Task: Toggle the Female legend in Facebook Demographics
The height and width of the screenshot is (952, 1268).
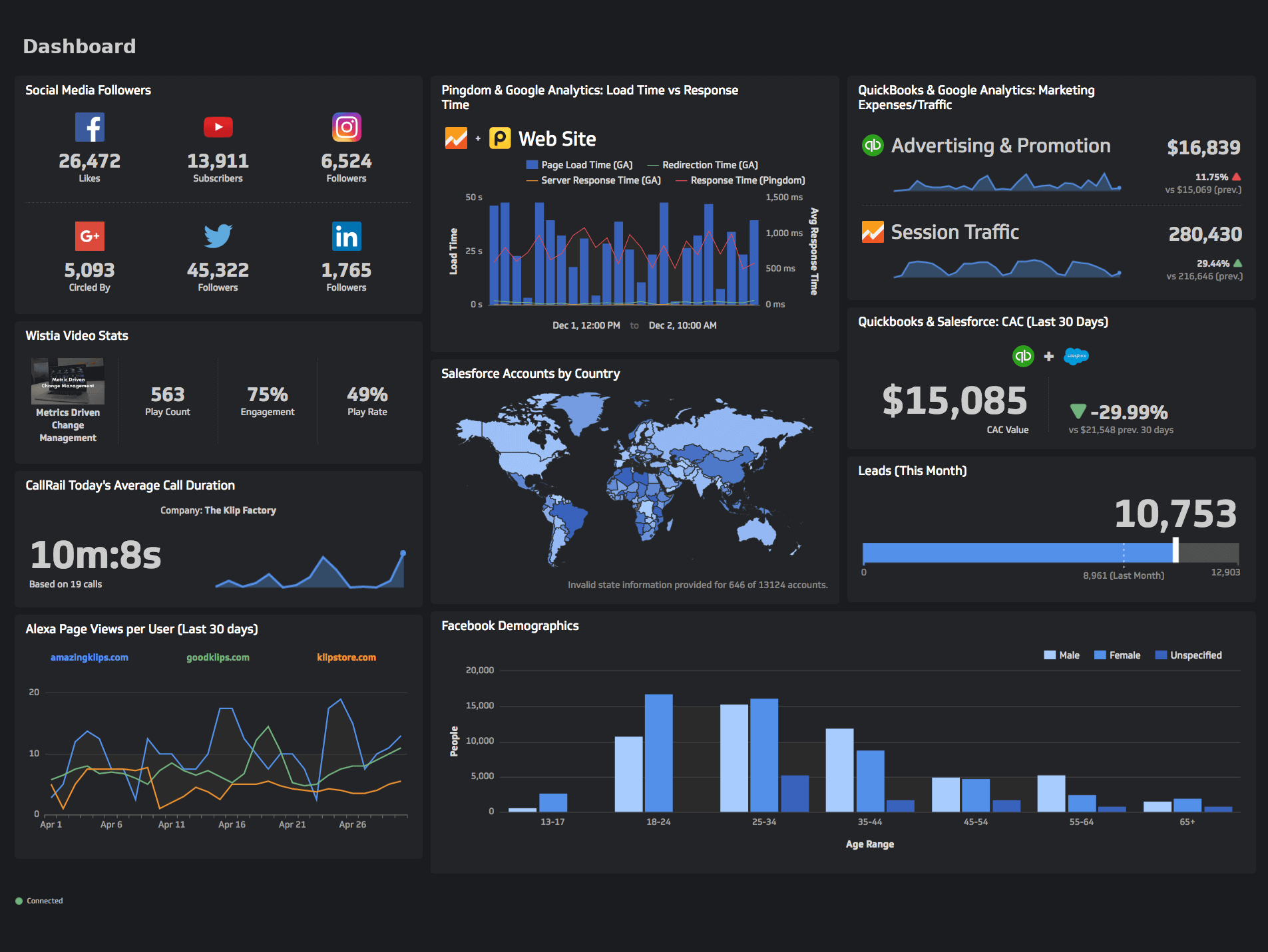Action: [x=1117, y=655]
